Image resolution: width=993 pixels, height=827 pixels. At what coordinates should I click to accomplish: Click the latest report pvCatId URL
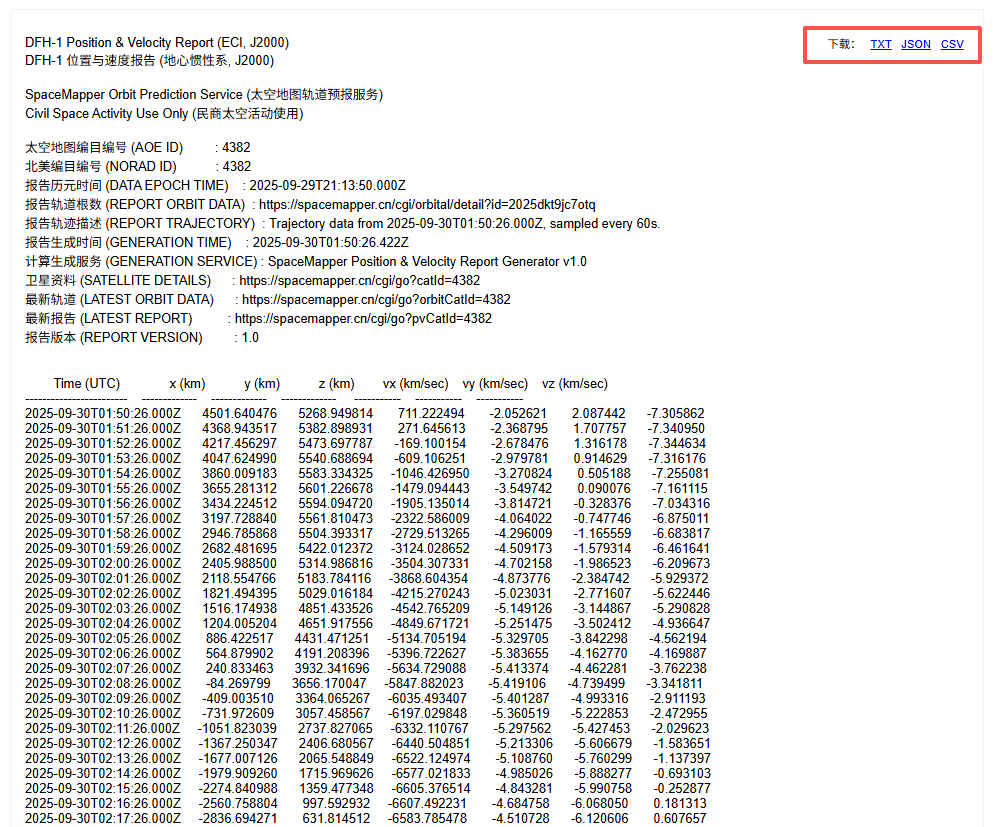coord(363,318)
